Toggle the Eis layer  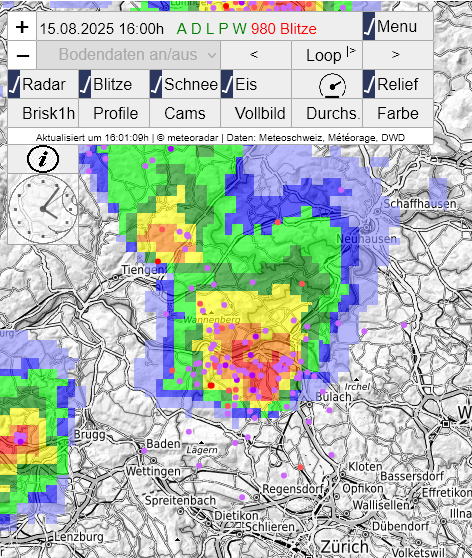click(x=256, y=84)
